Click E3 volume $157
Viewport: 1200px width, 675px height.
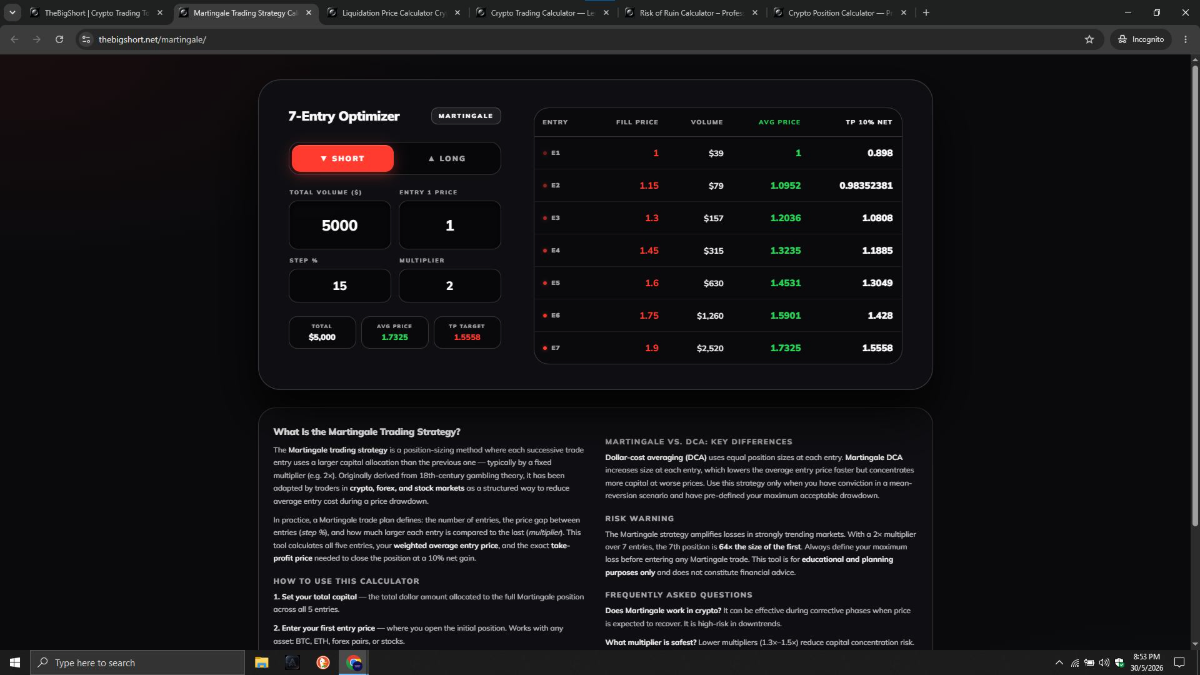point(713,218)
